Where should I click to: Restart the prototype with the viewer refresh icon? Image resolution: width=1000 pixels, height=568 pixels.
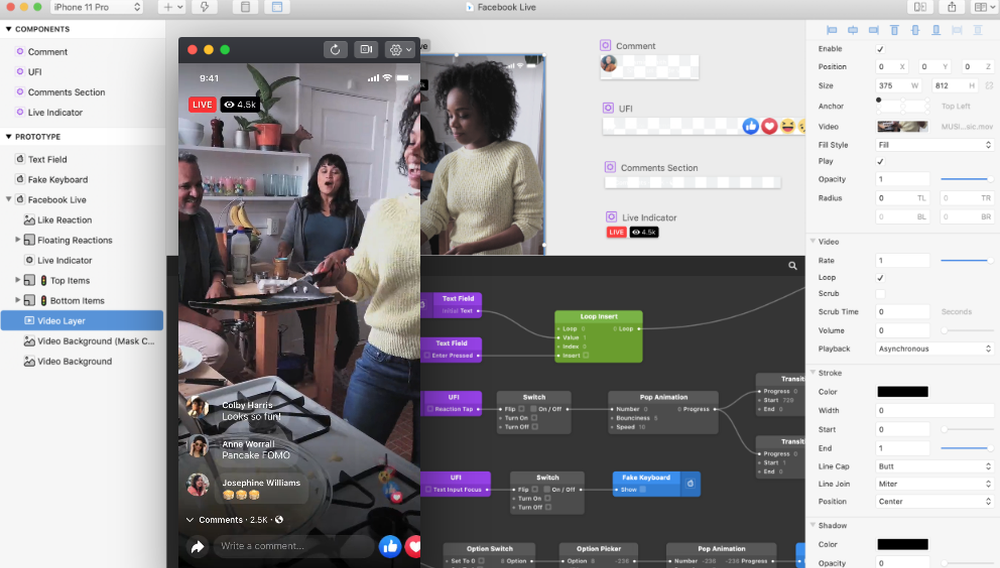[x=335, y=50]
